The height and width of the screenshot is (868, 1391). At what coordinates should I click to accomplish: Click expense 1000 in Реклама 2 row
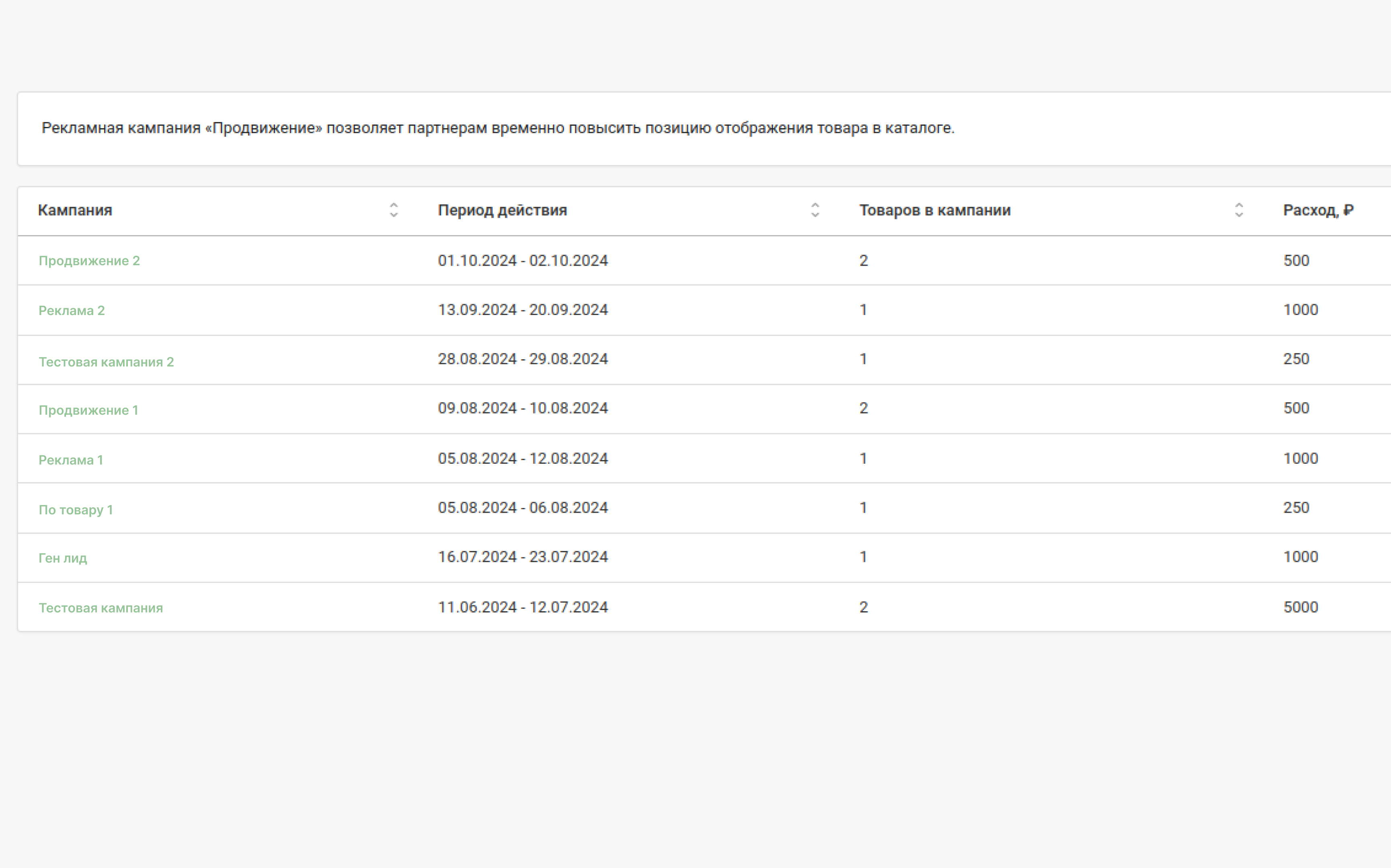(x=1301, y=310)
